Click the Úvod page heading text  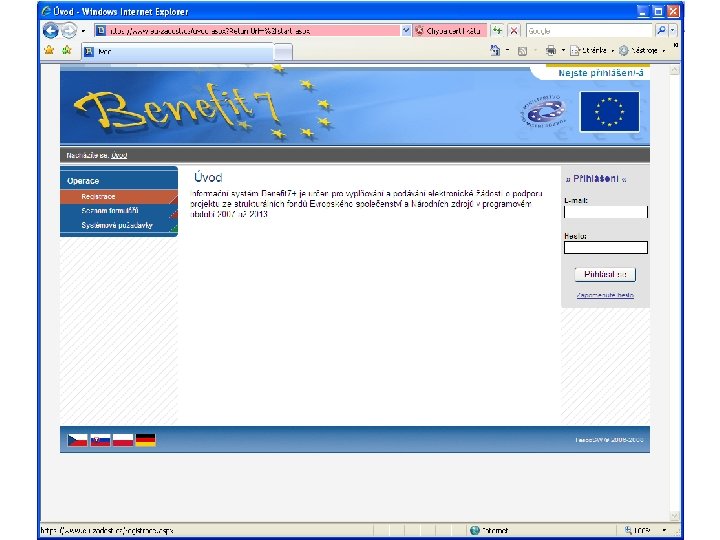[x=208, y=177]
